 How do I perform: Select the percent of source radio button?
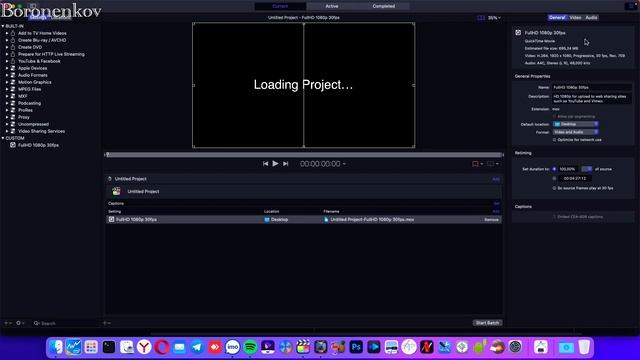point(554,169)
